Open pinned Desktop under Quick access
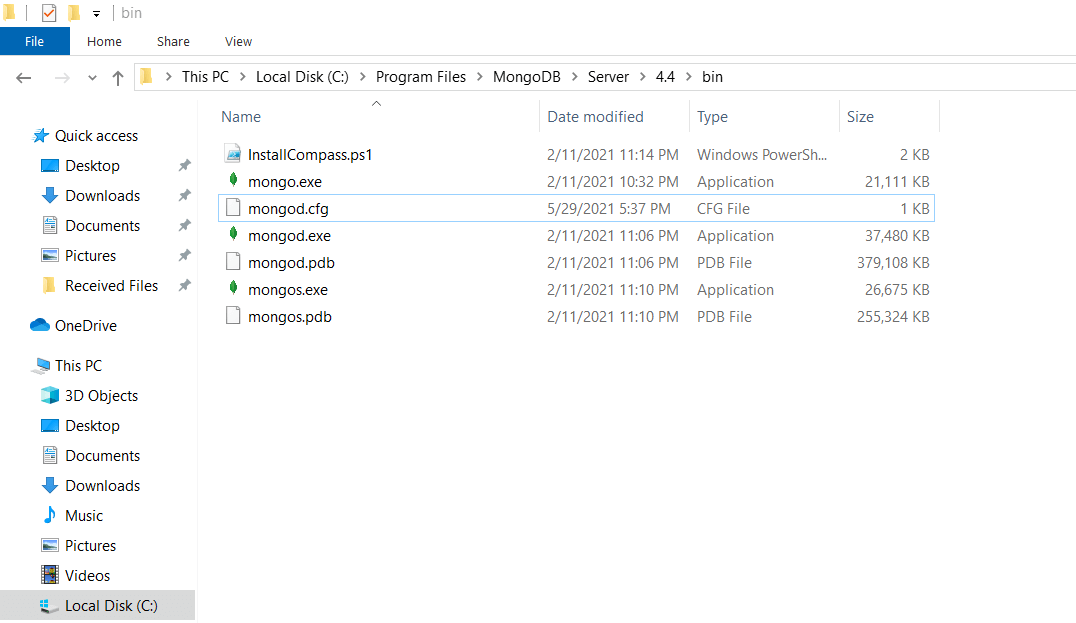This screenshot has height=623, width=1076. [x=92, y=166]
